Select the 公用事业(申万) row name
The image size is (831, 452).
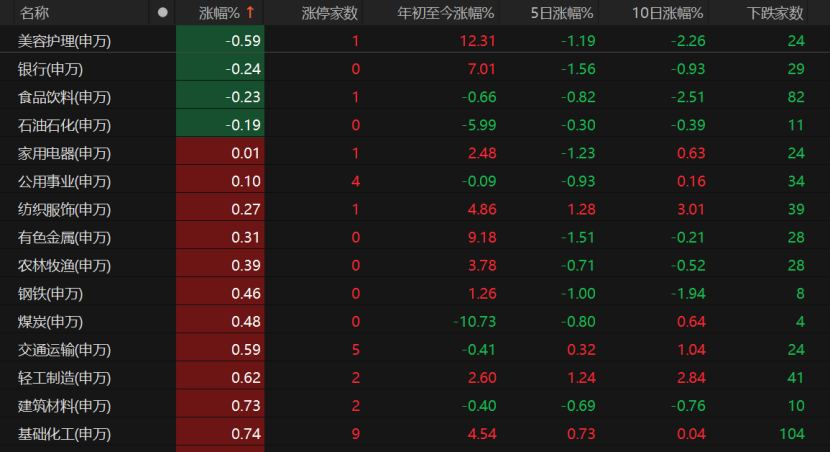pos(64,181)
